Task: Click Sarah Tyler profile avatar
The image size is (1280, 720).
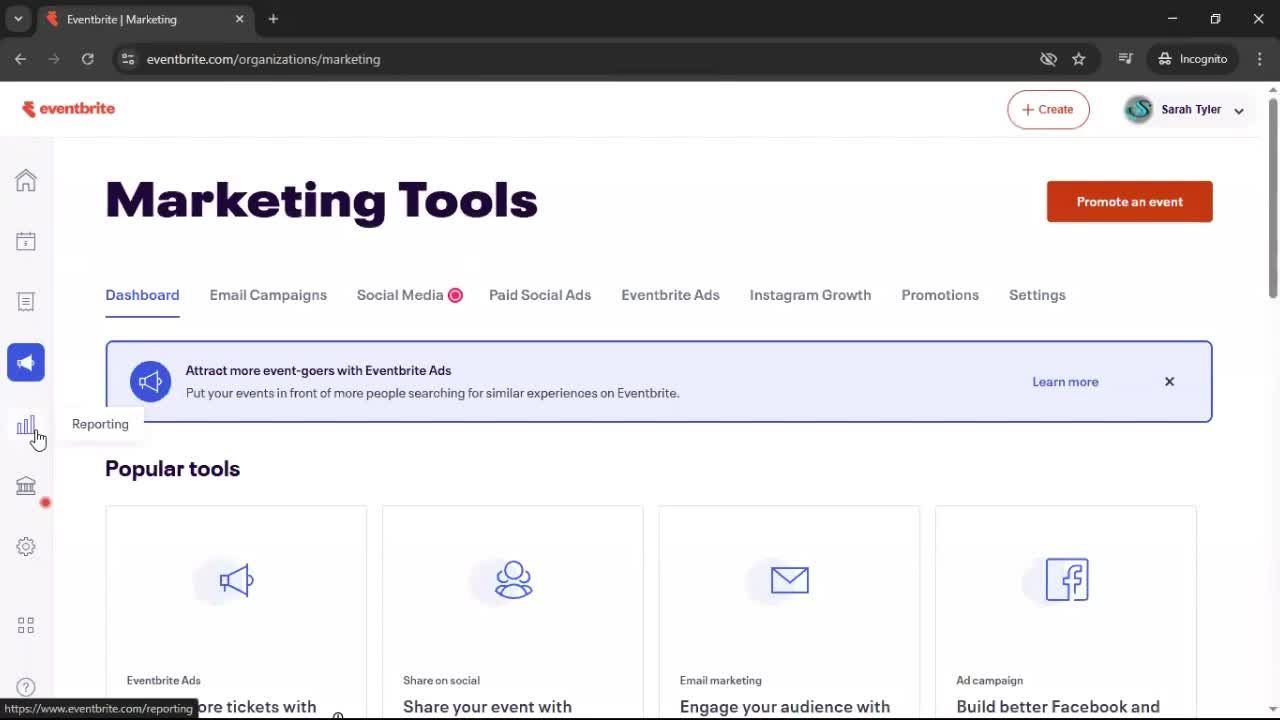Action: coord(1138,110)
